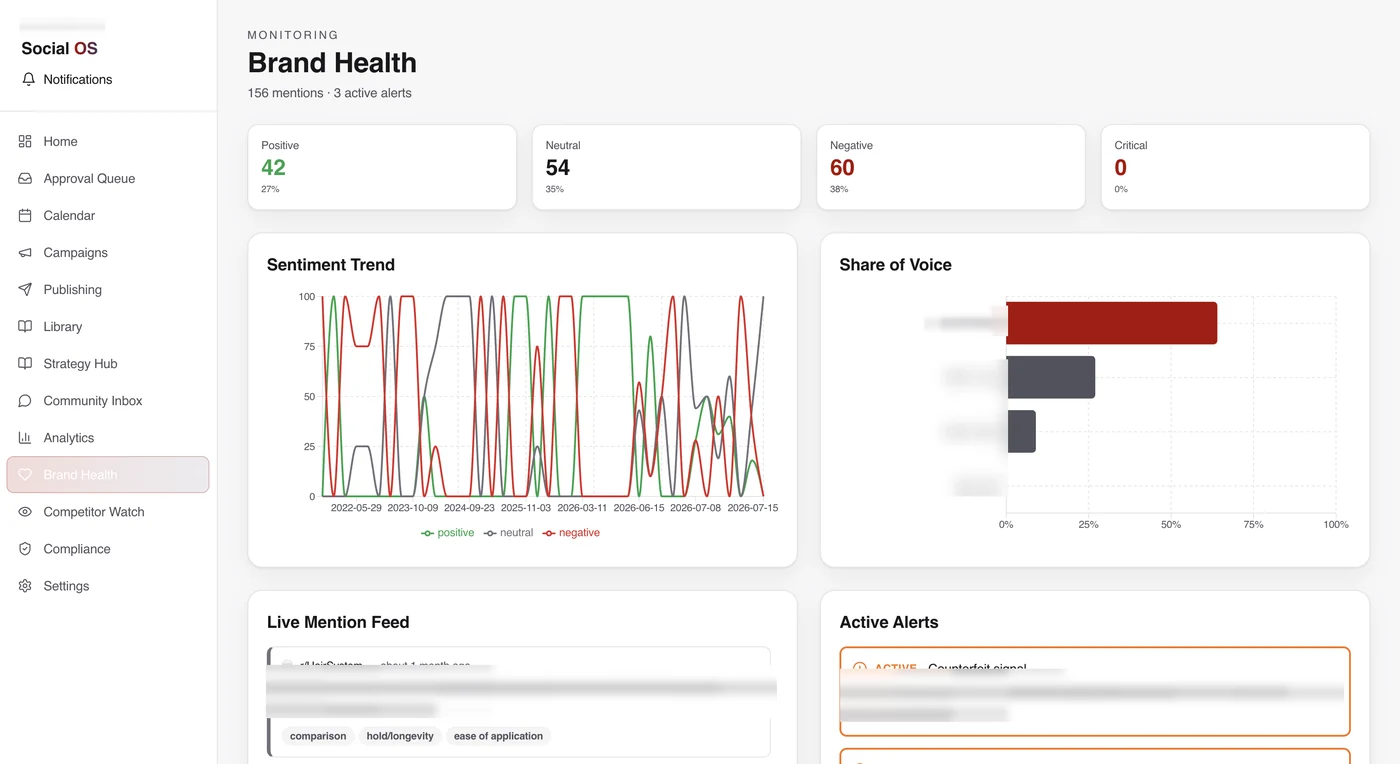Open Compliance using the shield icon
Screen dimensions: 1400x764
(x=25, y=548)
